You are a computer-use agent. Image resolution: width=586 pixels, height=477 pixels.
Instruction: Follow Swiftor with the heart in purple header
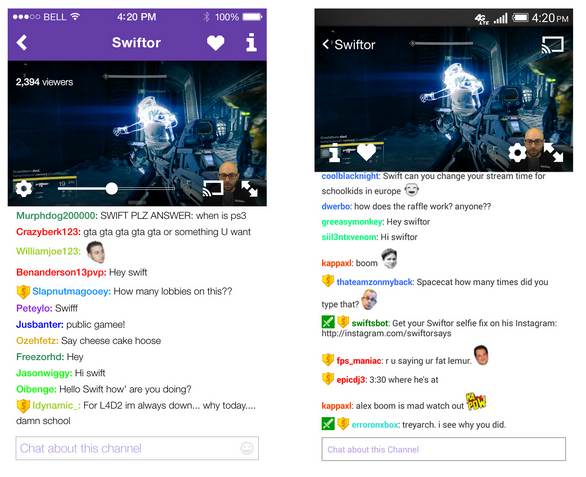(x=216, y=43)
